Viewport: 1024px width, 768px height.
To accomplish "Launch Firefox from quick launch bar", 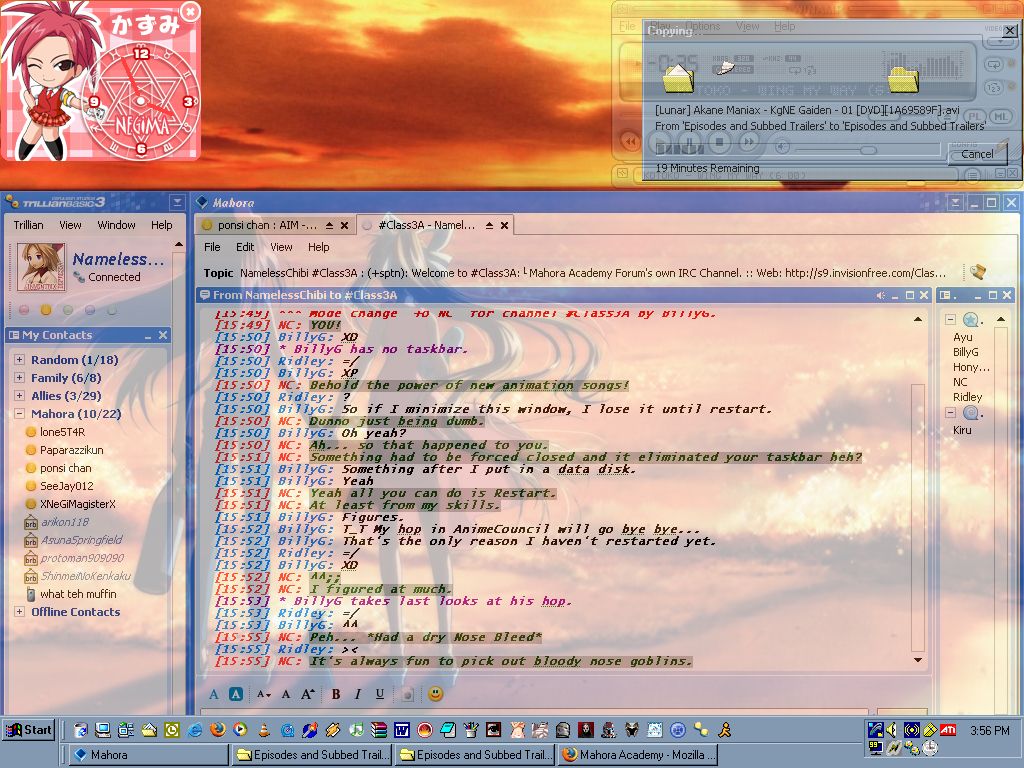I will point(217,729).
